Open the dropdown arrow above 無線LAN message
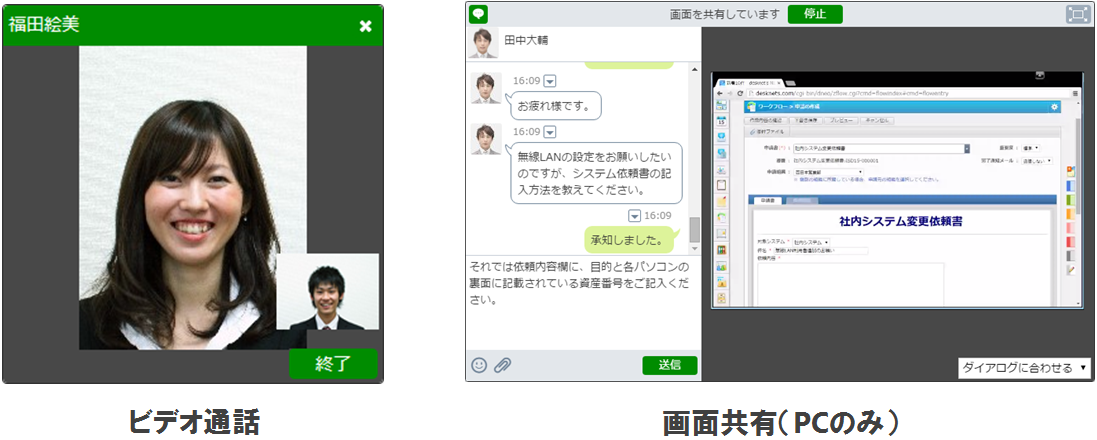The height and width of the screenshot is (440, 1097). click(550, 132)
